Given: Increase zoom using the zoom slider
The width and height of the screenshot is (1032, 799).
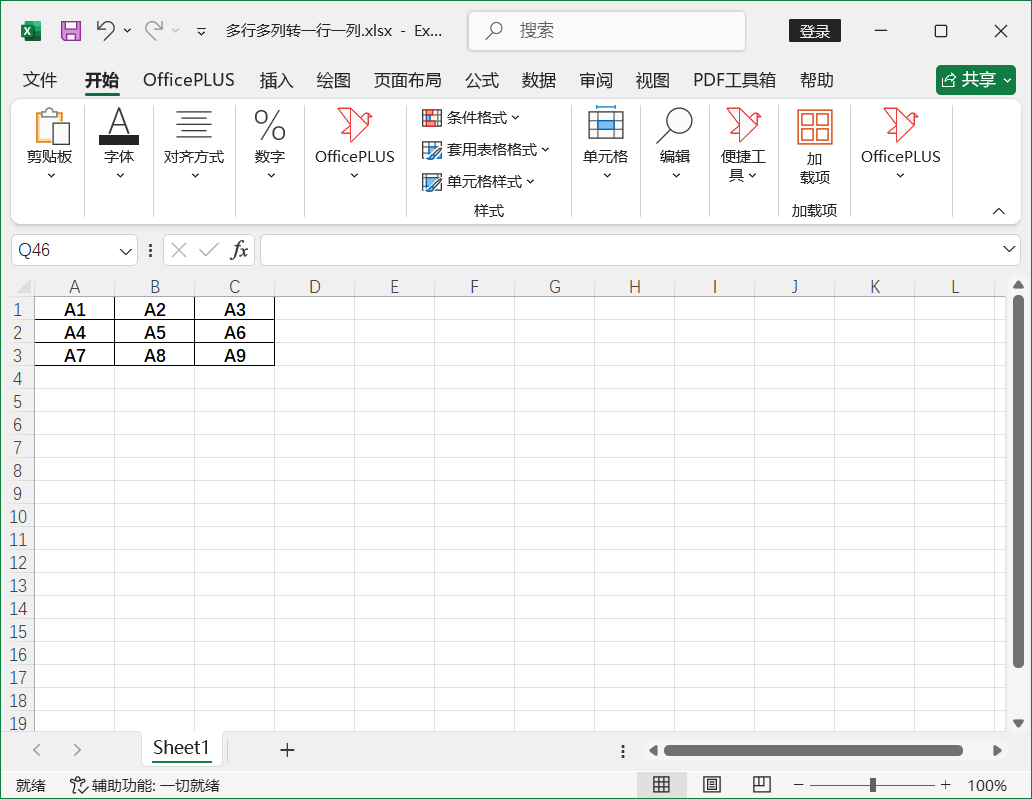Looking at the screenshot, I should coord(944,784).
